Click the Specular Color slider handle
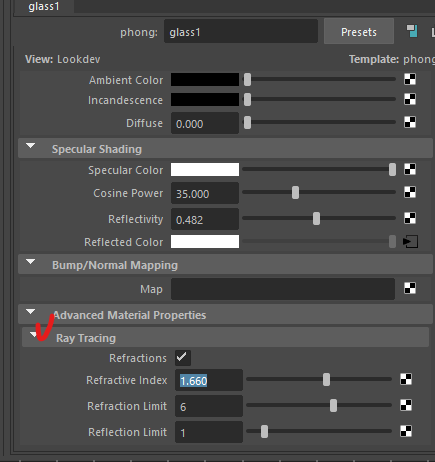 (x=392, y=169)
